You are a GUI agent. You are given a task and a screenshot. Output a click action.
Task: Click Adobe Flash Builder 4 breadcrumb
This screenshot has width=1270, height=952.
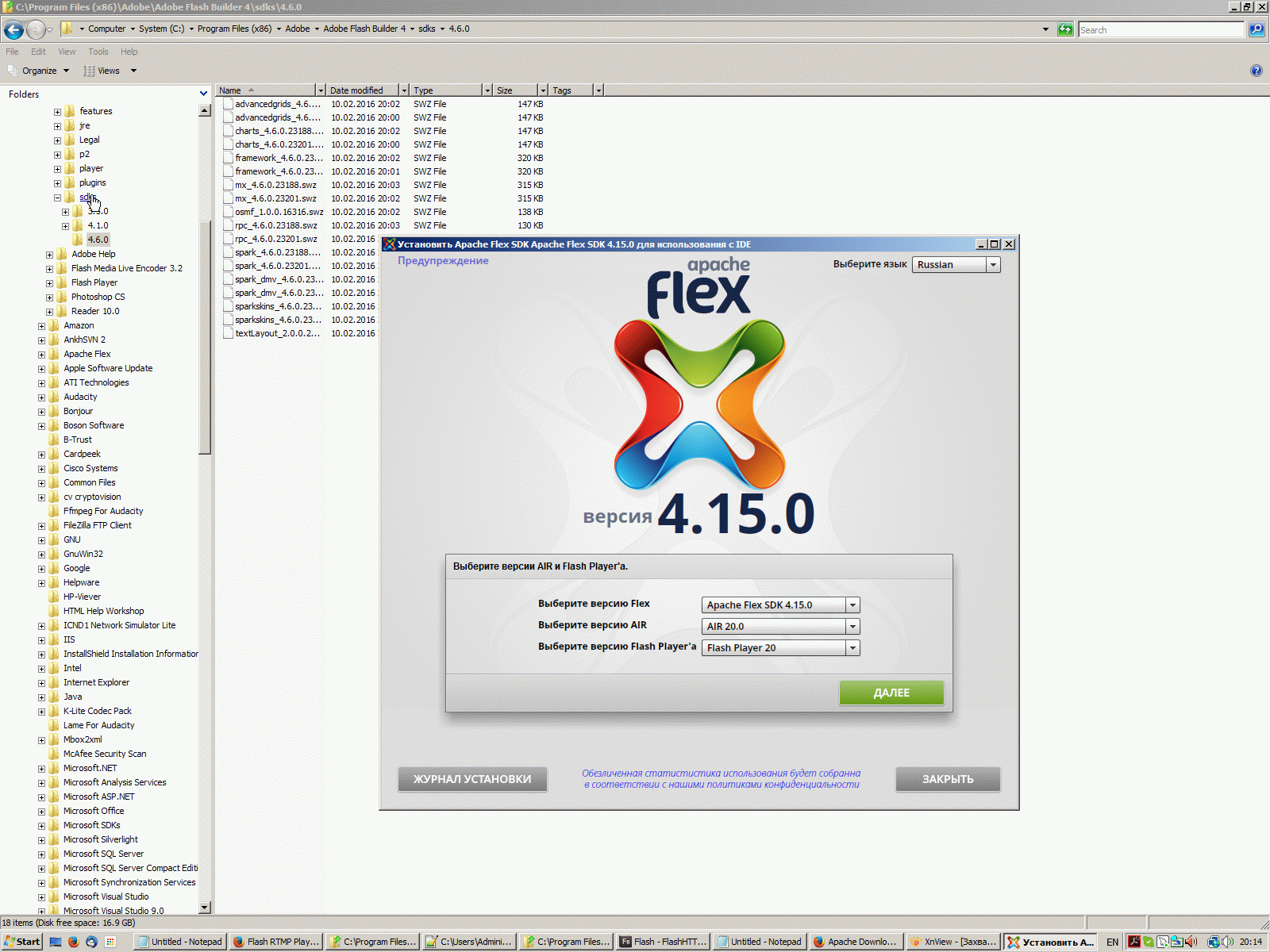pyautogui.click(x=364, y=29)
